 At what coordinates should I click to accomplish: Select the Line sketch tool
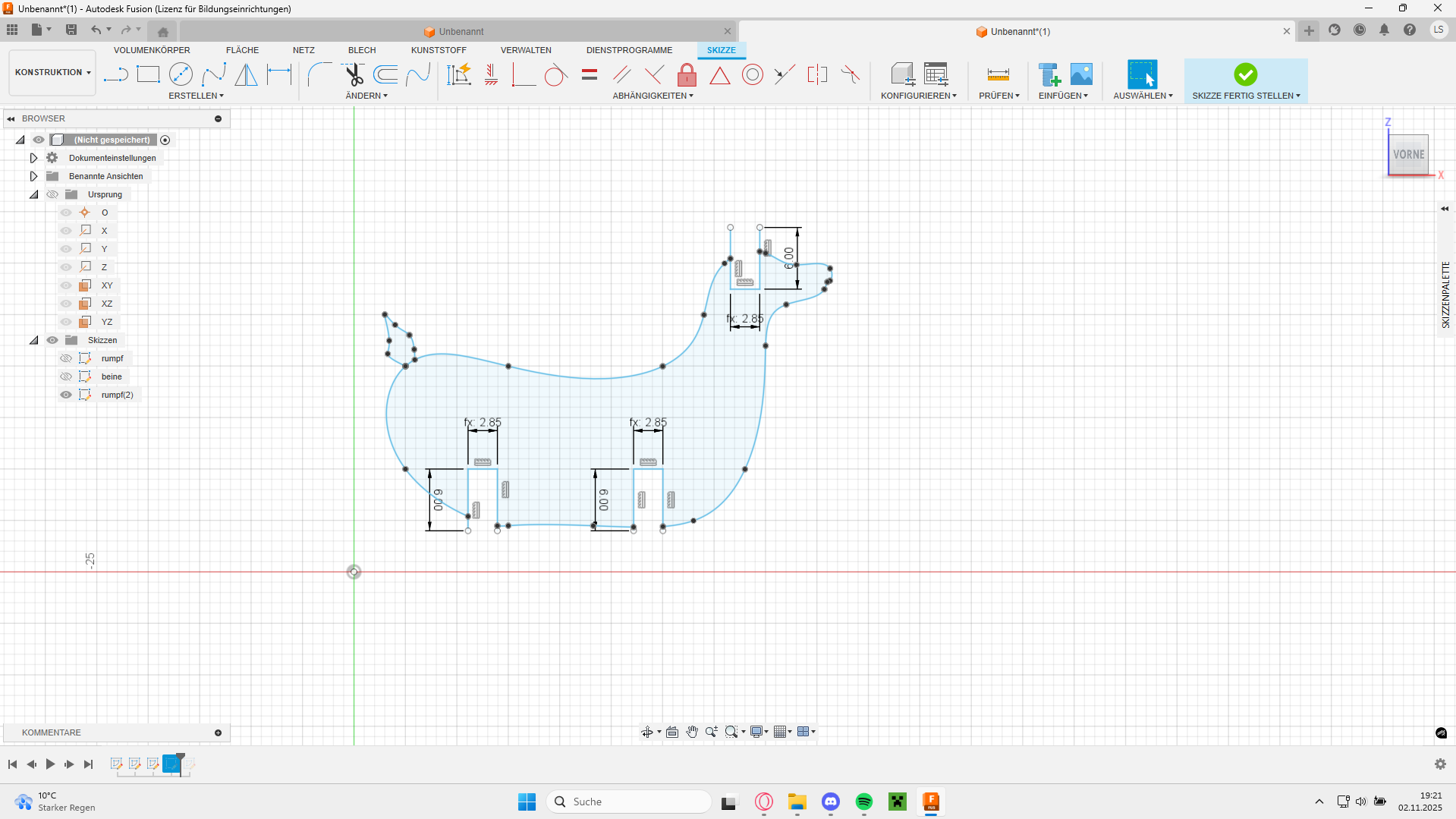pyautogui.click(x=115, y=74)
